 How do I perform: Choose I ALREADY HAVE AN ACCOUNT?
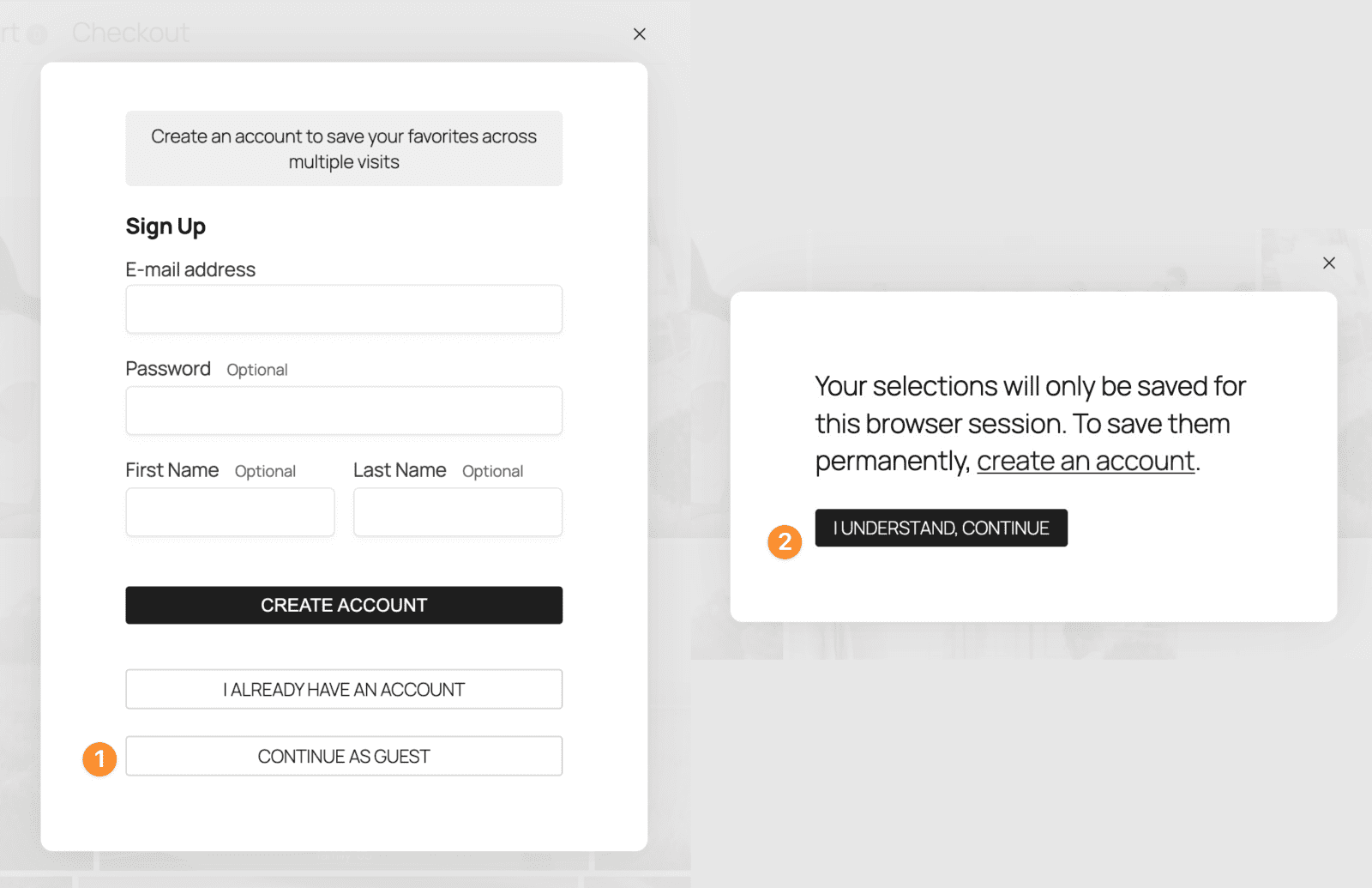tap(344, 690)
